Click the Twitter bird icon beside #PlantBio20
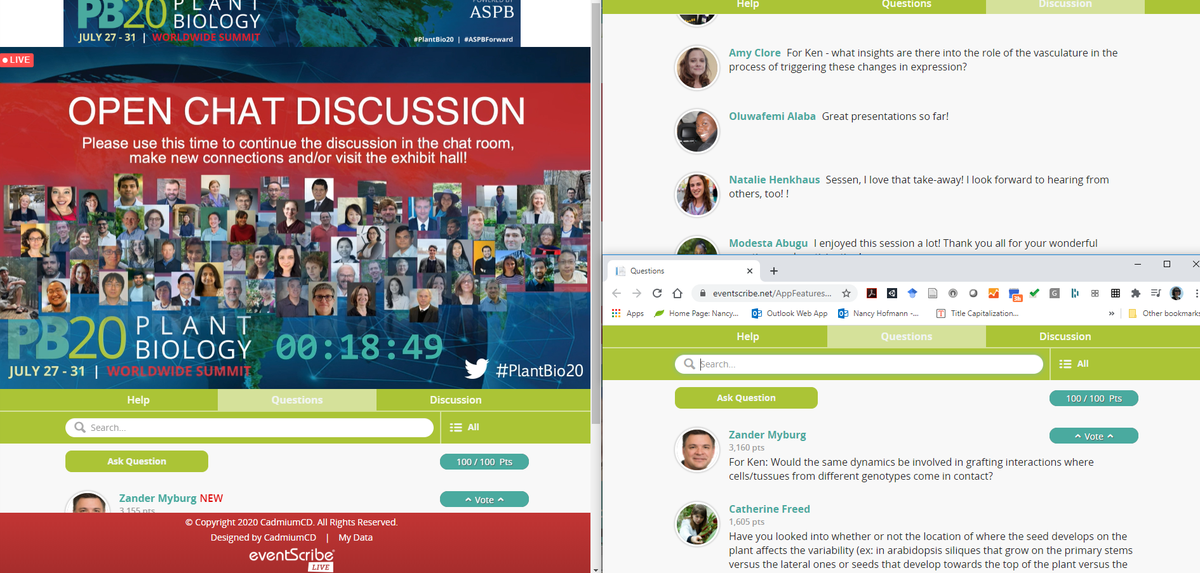The width and height of the screenshot is (1200, 573). click(x=477, y=369)
